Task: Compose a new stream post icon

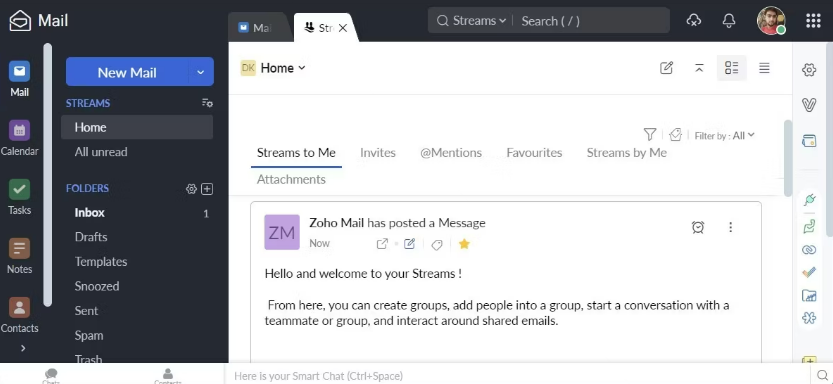Action: click(x=666, y=68)
